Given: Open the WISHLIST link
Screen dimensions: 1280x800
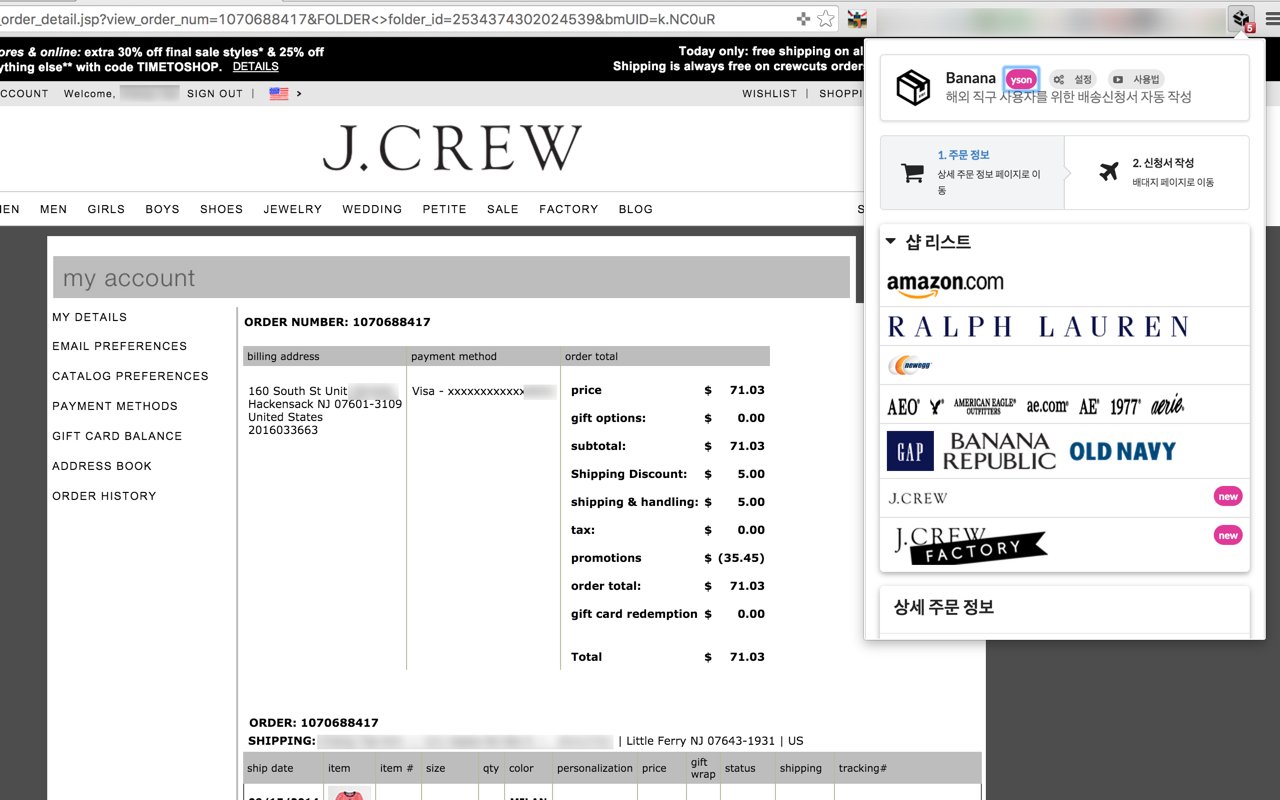Looking at the screenshot, I should [770, 94].
